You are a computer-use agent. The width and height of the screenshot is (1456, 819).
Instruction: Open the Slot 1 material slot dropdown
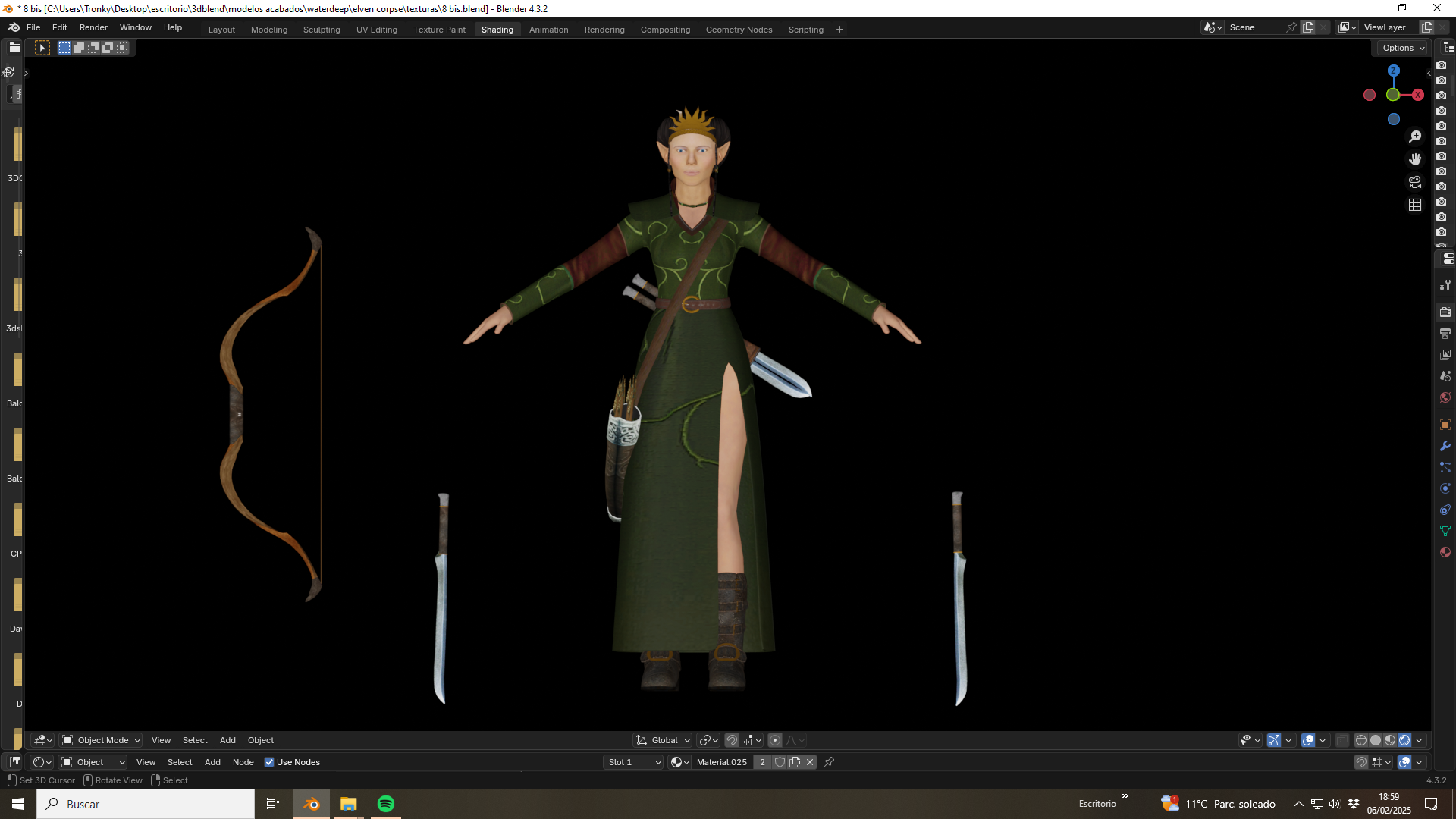point(634,762)
